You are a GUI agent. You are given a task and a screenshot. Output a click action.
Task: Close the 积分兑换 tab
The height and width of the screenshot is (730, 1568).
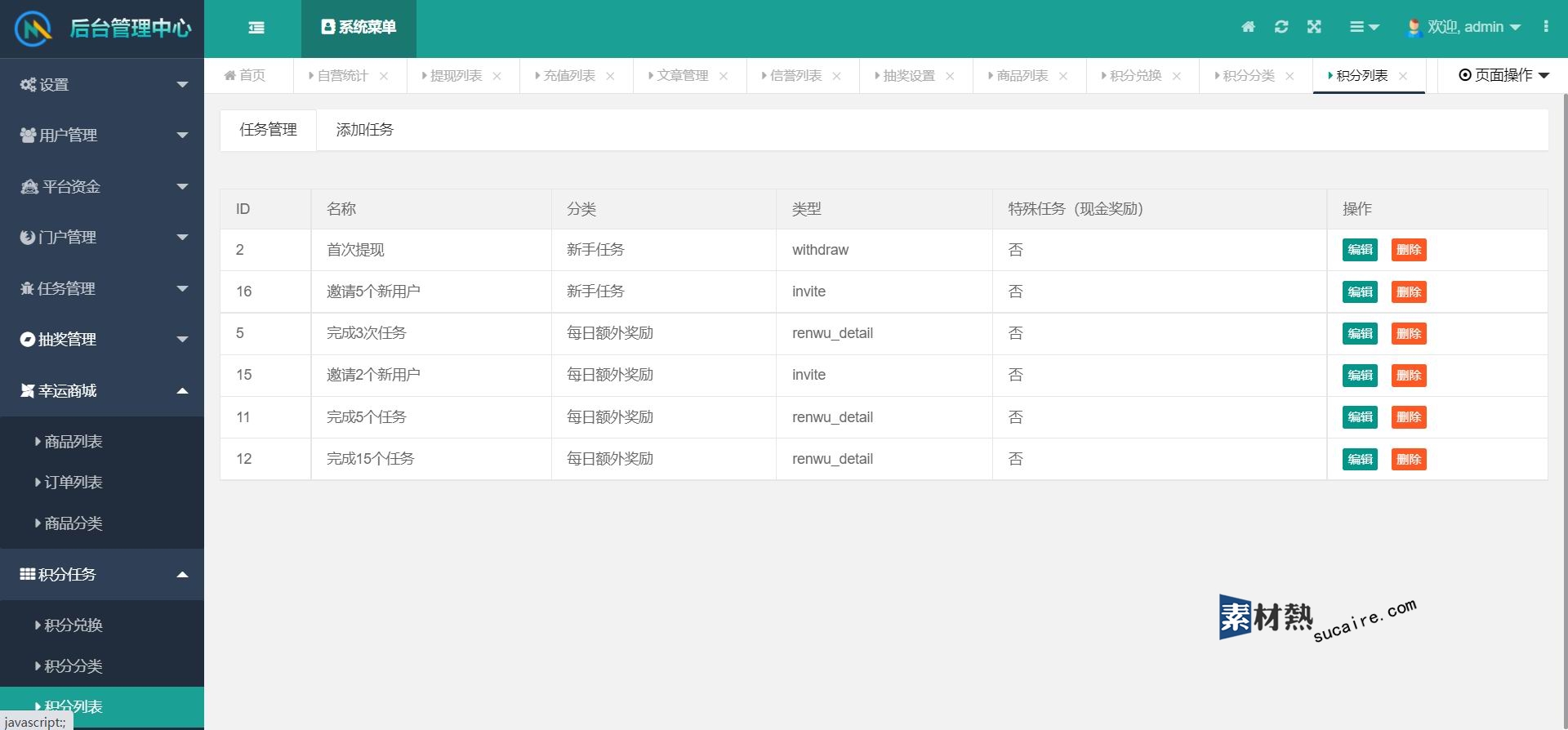click(x=1177, y=76)
